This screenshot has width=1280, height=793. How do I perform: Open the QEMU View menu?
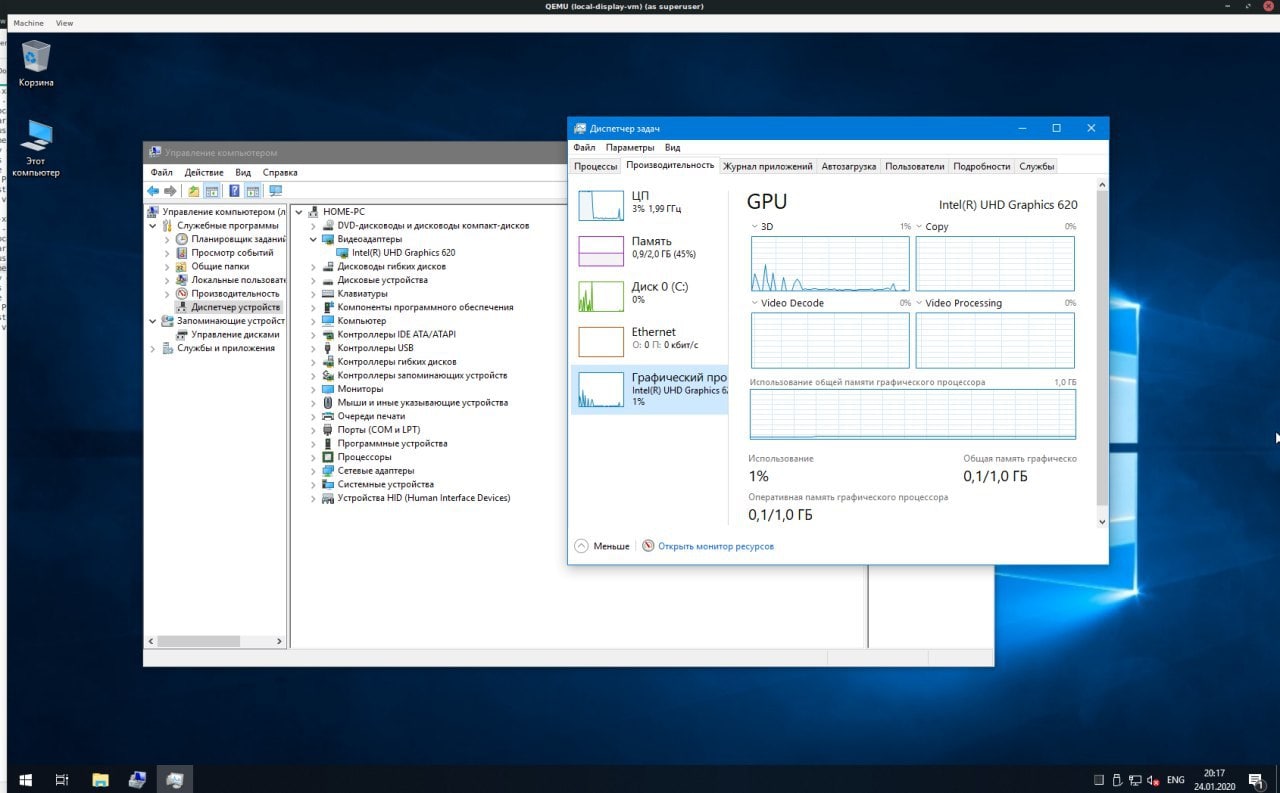click(65, 22)
